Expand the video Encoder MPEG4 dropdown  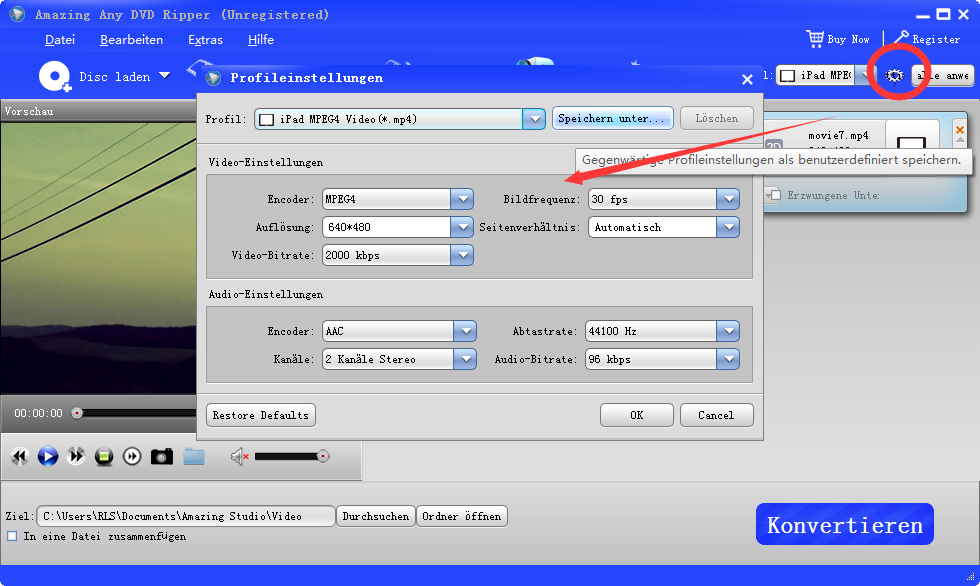(462, 199)
